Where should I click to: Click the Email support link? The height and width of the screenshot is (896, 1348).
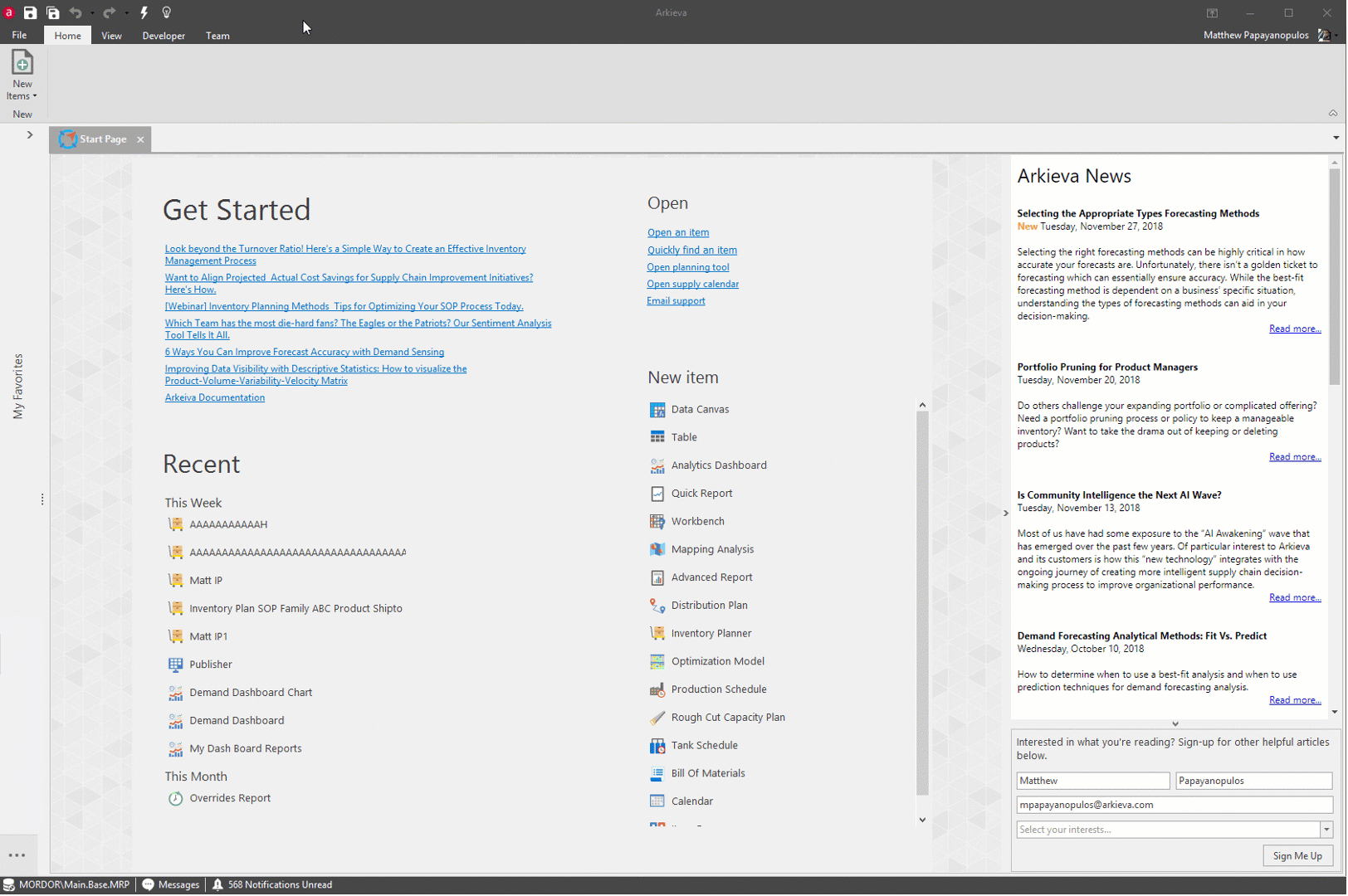[676, 301]
